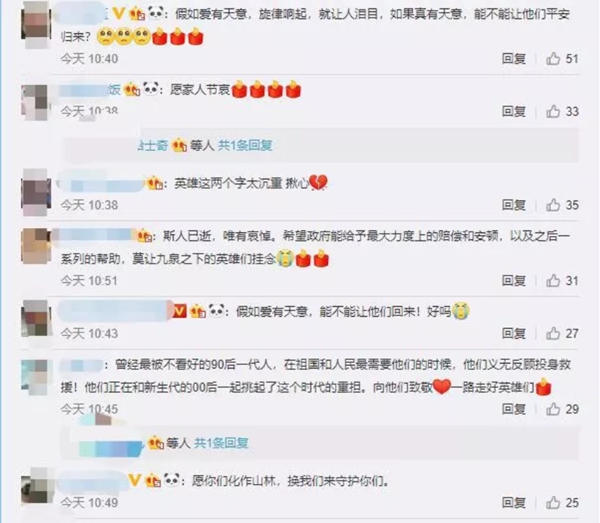600x523 pixels.
Task: Tap thumbs-up on the 斯人已逝 comment
Action: coord(553,281)
